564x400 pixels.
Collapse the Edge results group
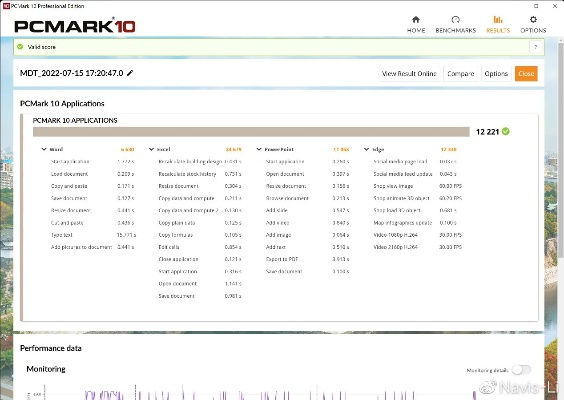point(366,149)
